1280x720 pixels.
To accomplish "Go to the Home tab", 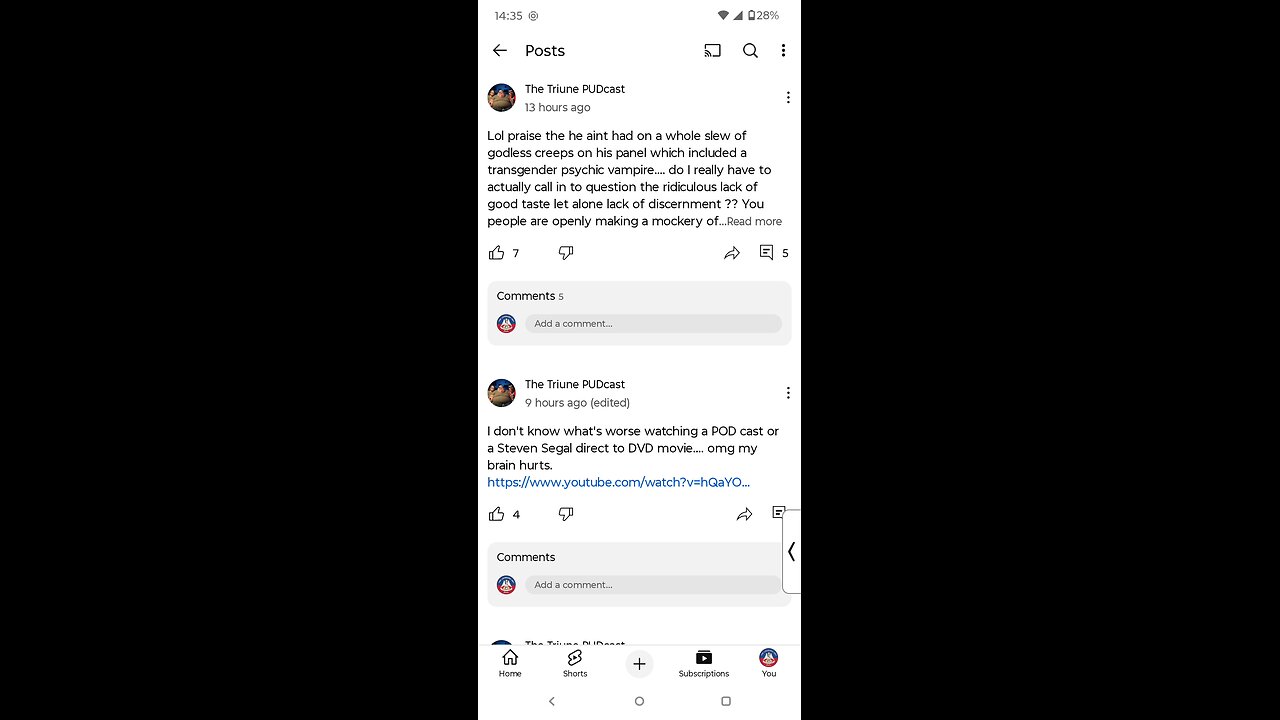I will coord(510,663).
